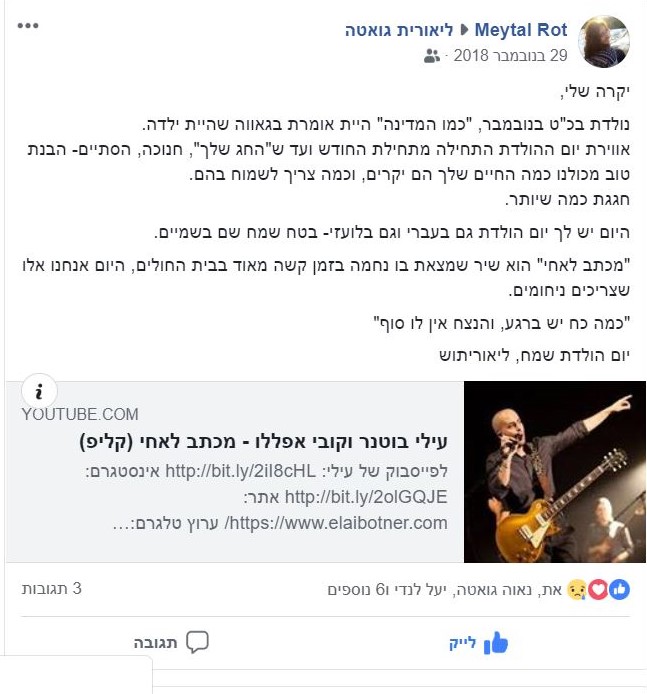The image size is (647, 694).
Task: Click the post date 29 בנובמבר 2018
Action: [510, 55]
